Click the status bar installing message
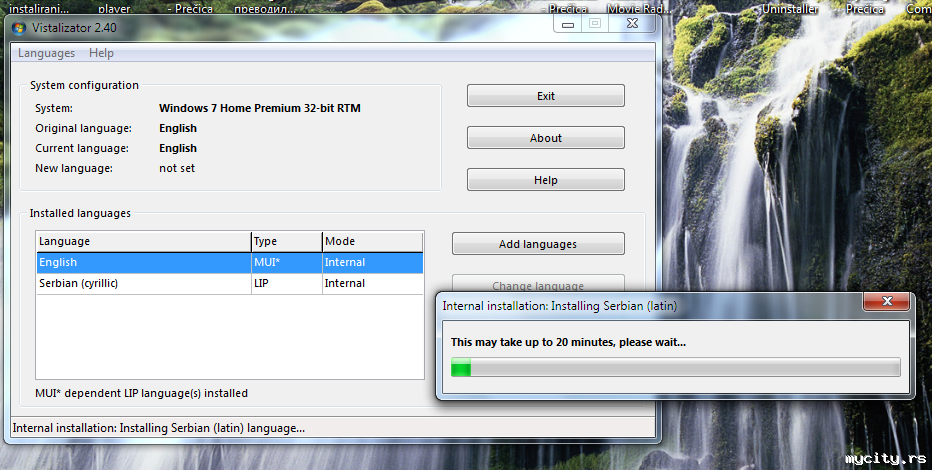 (159, 428)
